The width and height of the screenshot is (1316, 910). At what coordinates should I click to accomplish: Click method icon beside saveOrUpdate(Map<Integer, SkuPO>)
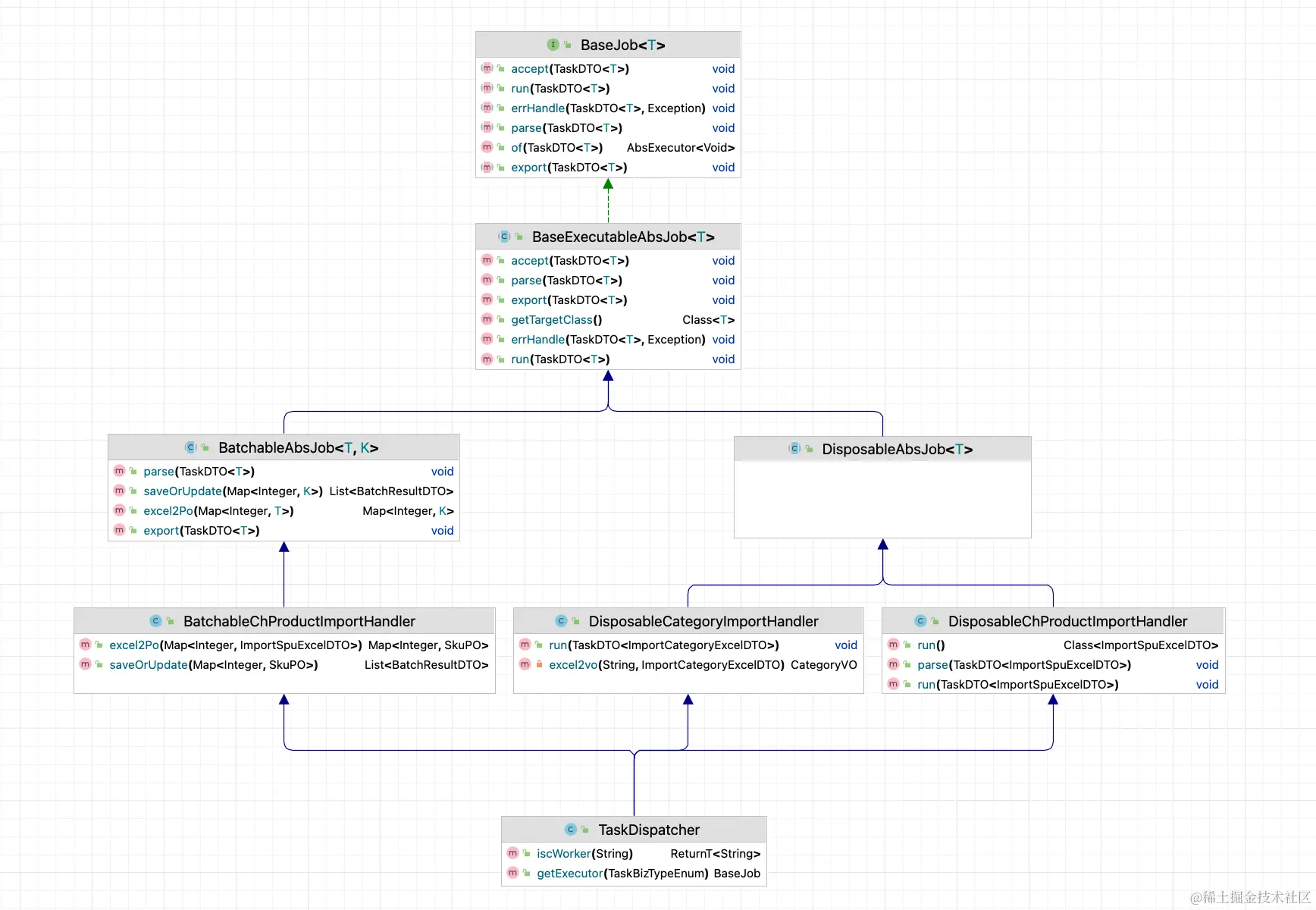pos(85,664)
